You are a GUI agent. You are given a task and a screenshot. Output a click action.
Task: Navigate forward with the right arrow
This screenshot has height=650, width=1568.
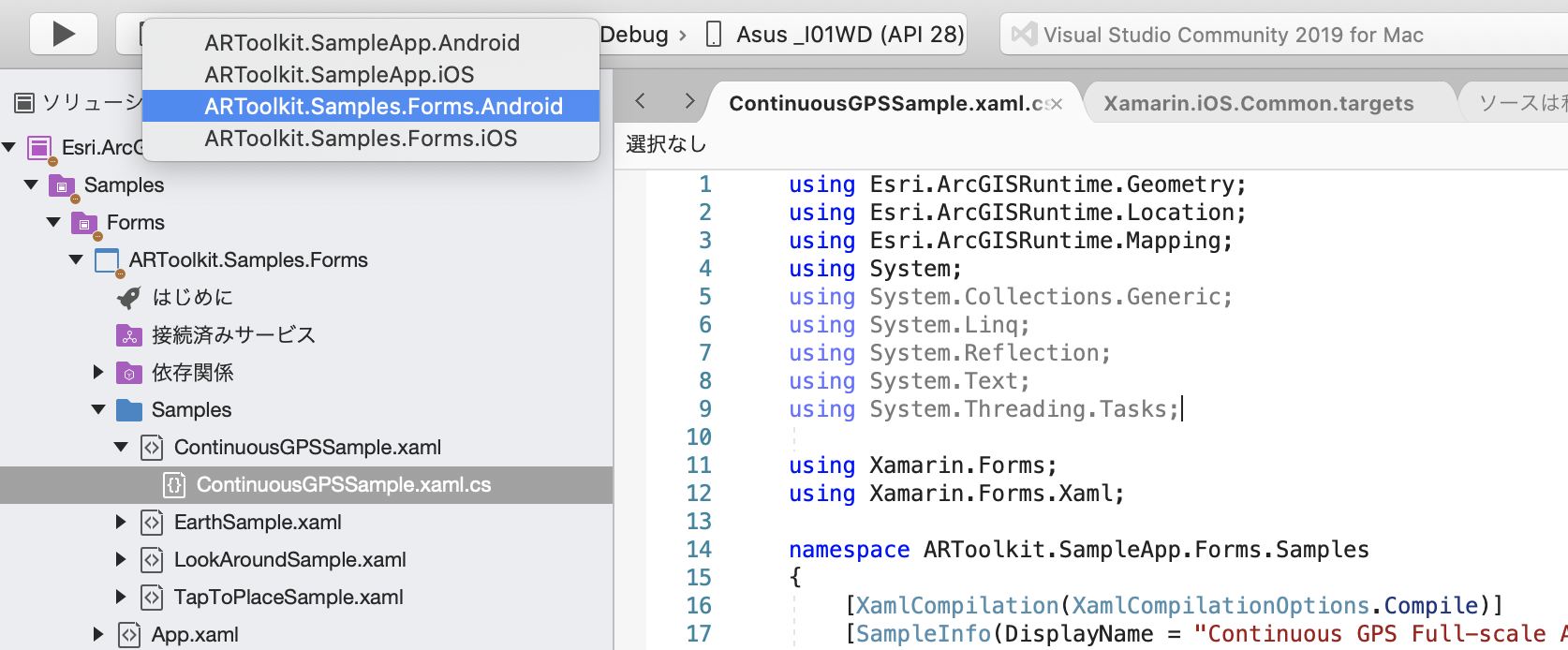689,101
